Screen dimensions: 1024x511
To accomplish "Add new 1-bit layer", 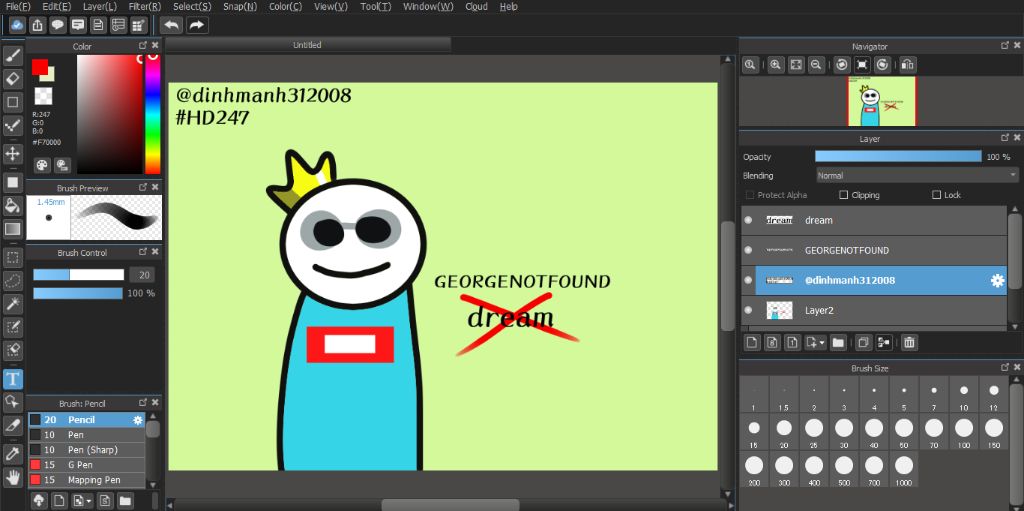I will pos(792,342).
